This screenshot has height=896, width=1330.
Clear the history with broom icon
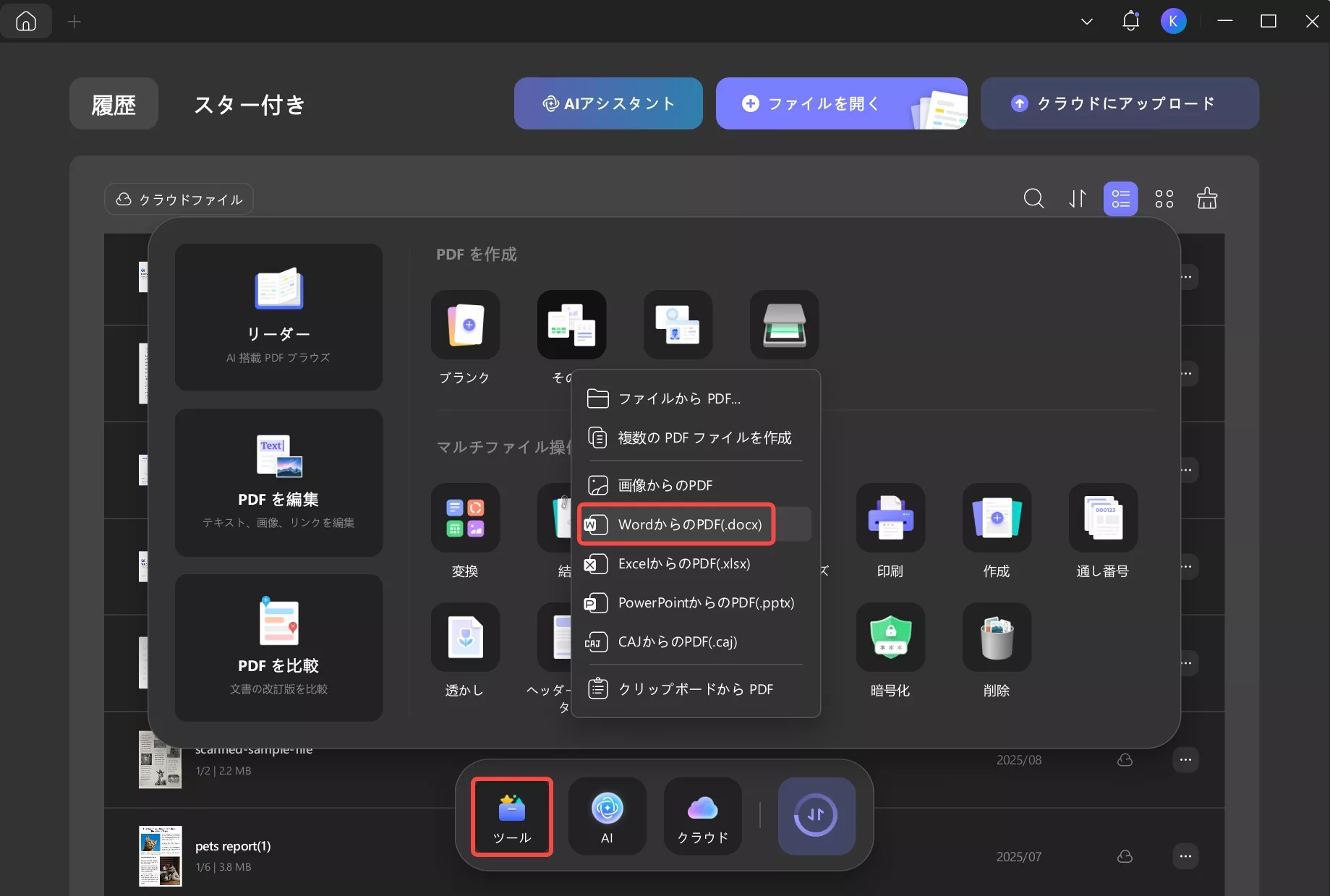[1207, 198]
